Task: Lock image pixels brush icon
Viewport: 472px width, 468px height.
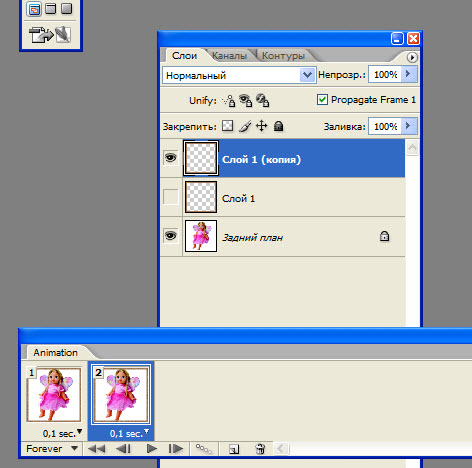Action: pyautogui.click(x=245, y=126)
